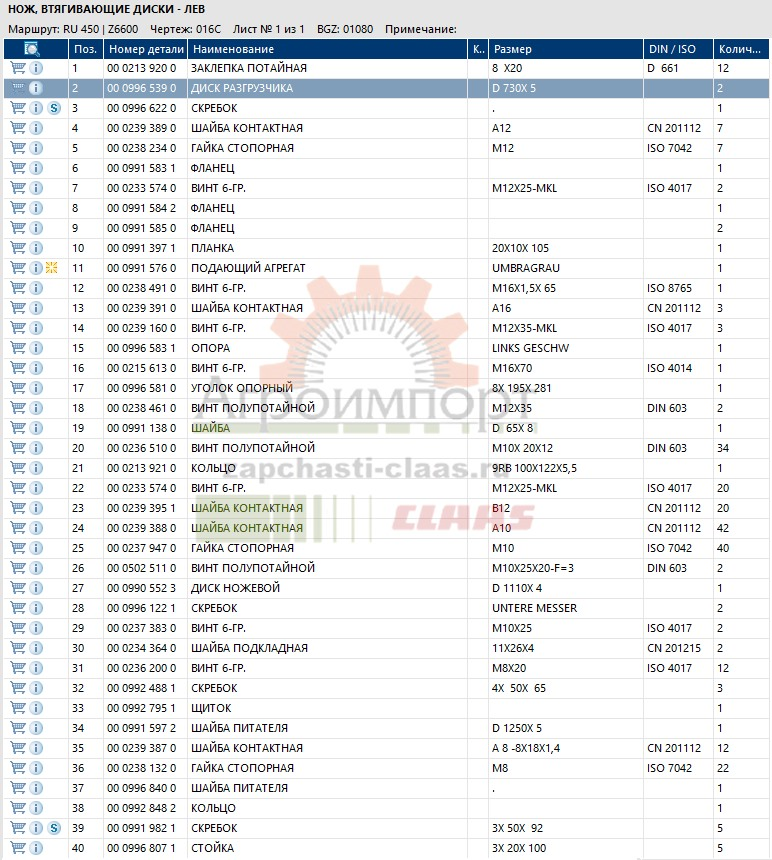Add ПОДАЮЩИЙ АГРЕГАТ to cart
Viewport: 772px width, 860px height.
tap(18, 268)
